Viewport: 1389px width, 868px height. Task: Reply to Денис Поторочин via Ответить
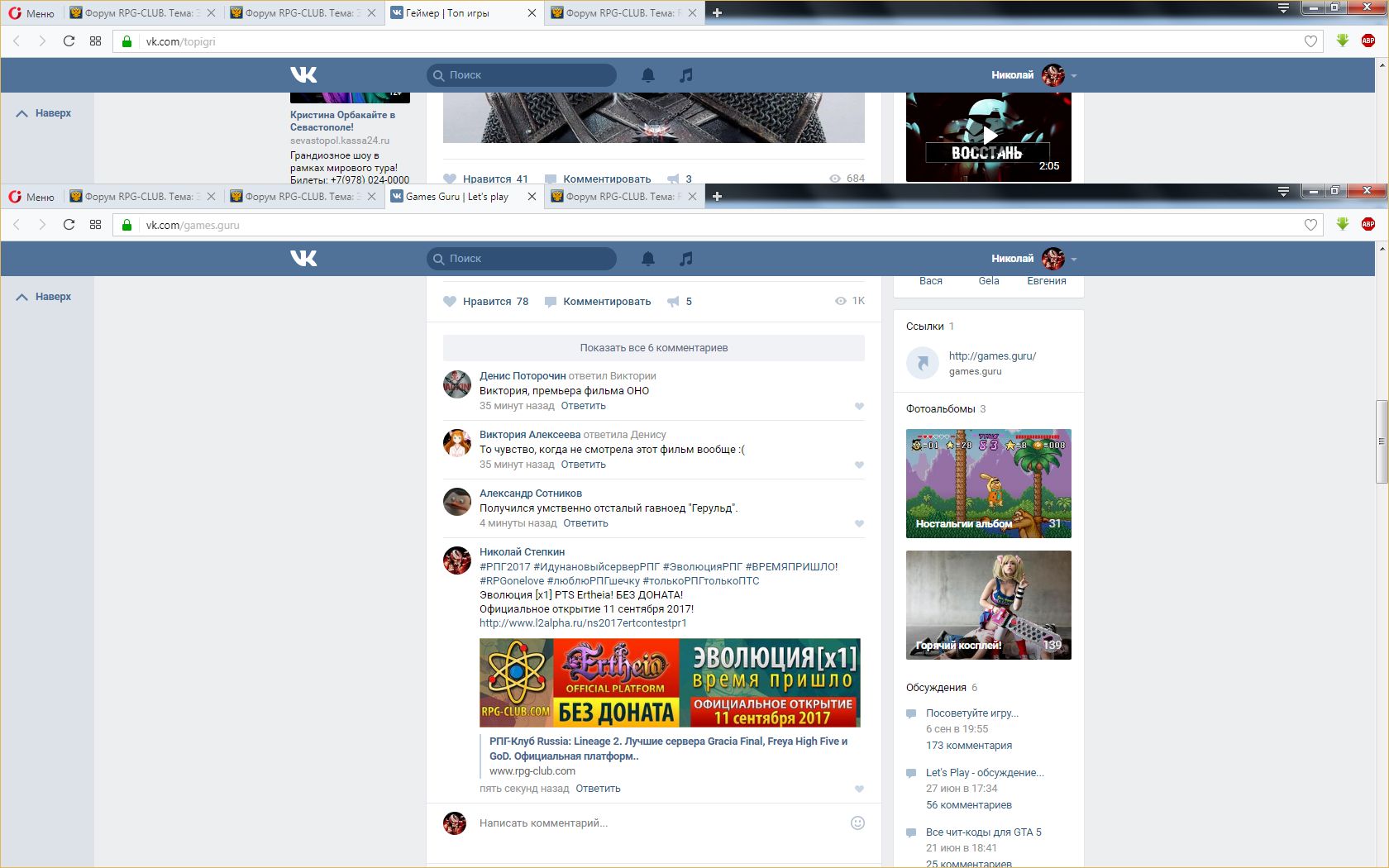583,406
